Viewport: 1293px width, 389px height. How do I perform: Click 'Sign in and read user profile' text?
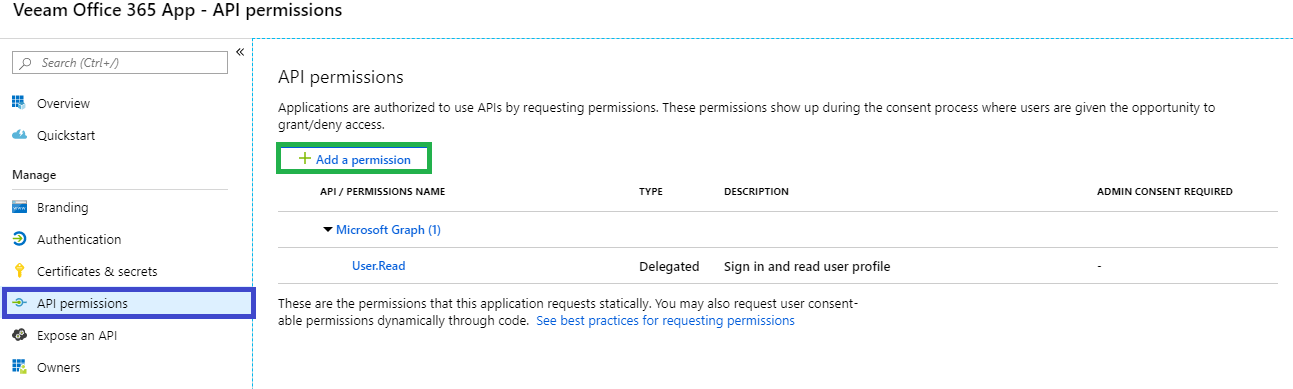coord(807,267)
